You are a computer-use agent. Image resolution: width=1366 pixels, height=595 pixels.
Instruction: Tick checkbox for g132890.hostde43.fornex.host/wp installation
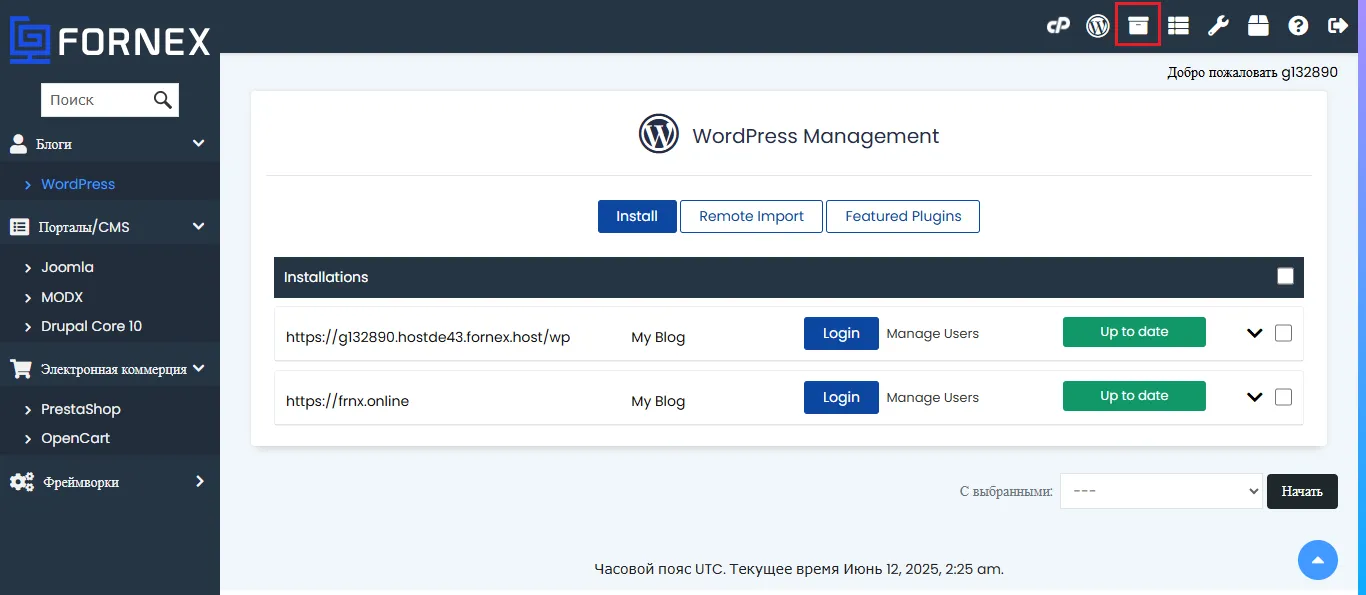pos(1283,333)
